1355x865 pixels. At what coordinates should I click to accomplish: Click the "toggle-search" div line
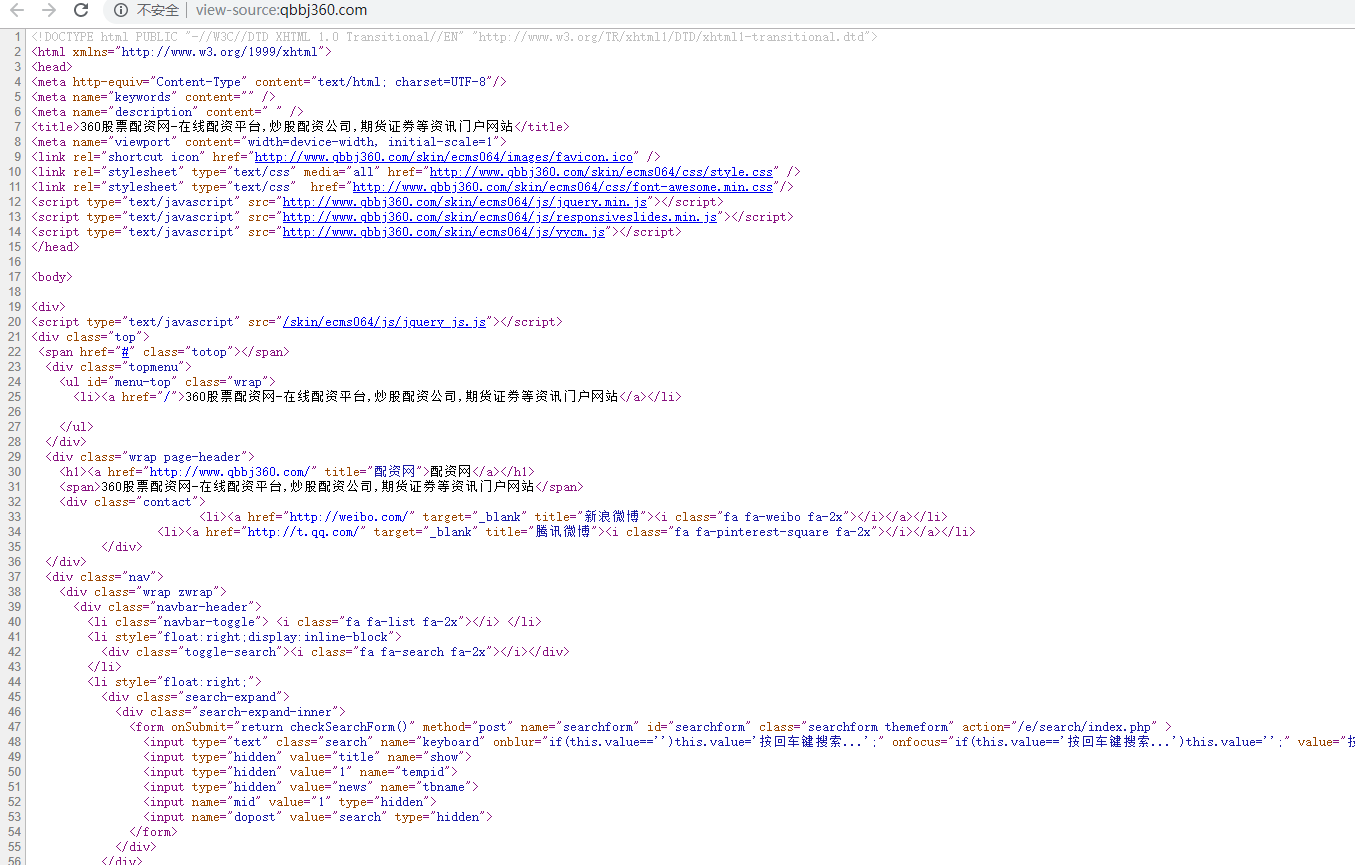(335, 652)
